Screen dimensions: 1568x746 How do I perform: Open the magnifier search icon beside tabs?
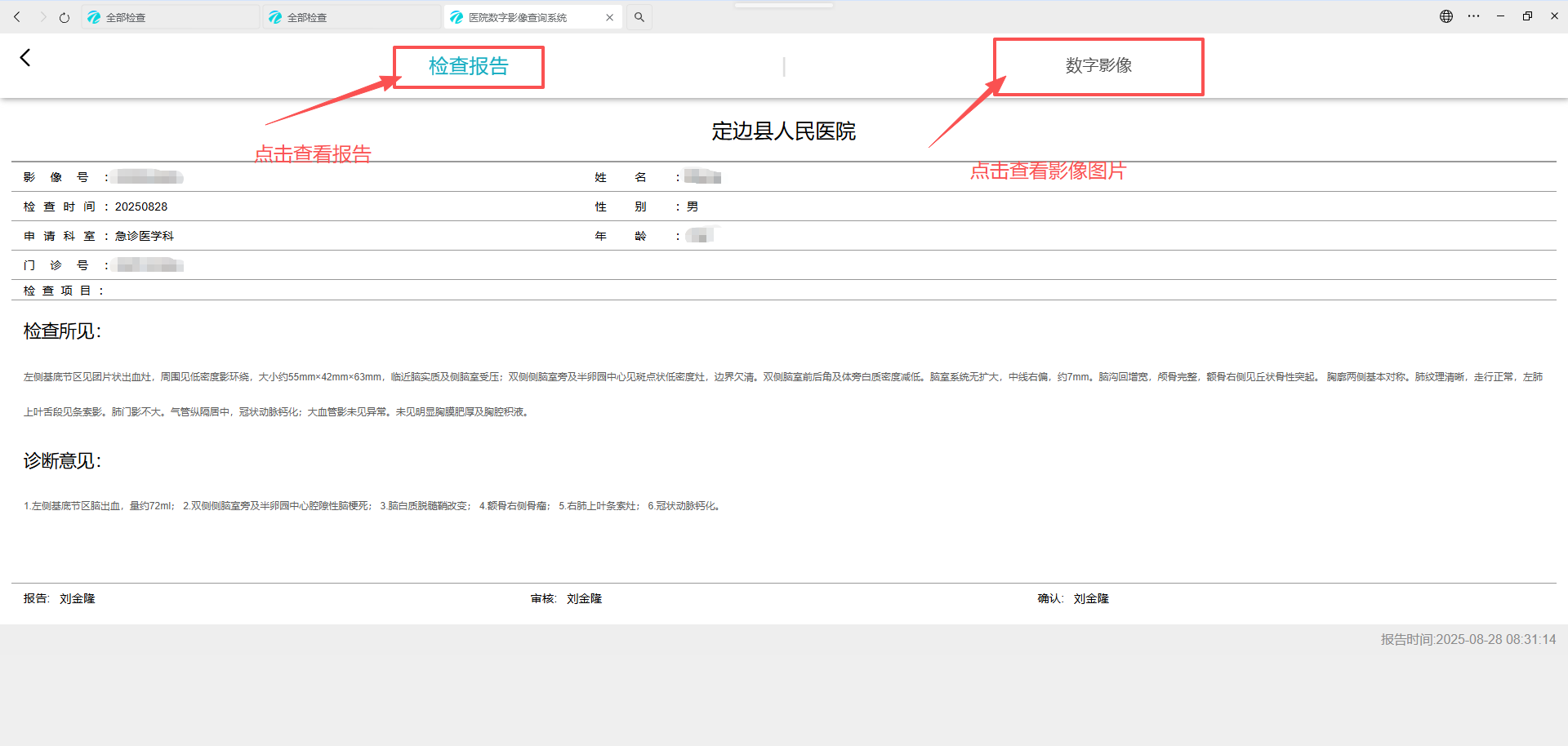click(x=639, y=17)
